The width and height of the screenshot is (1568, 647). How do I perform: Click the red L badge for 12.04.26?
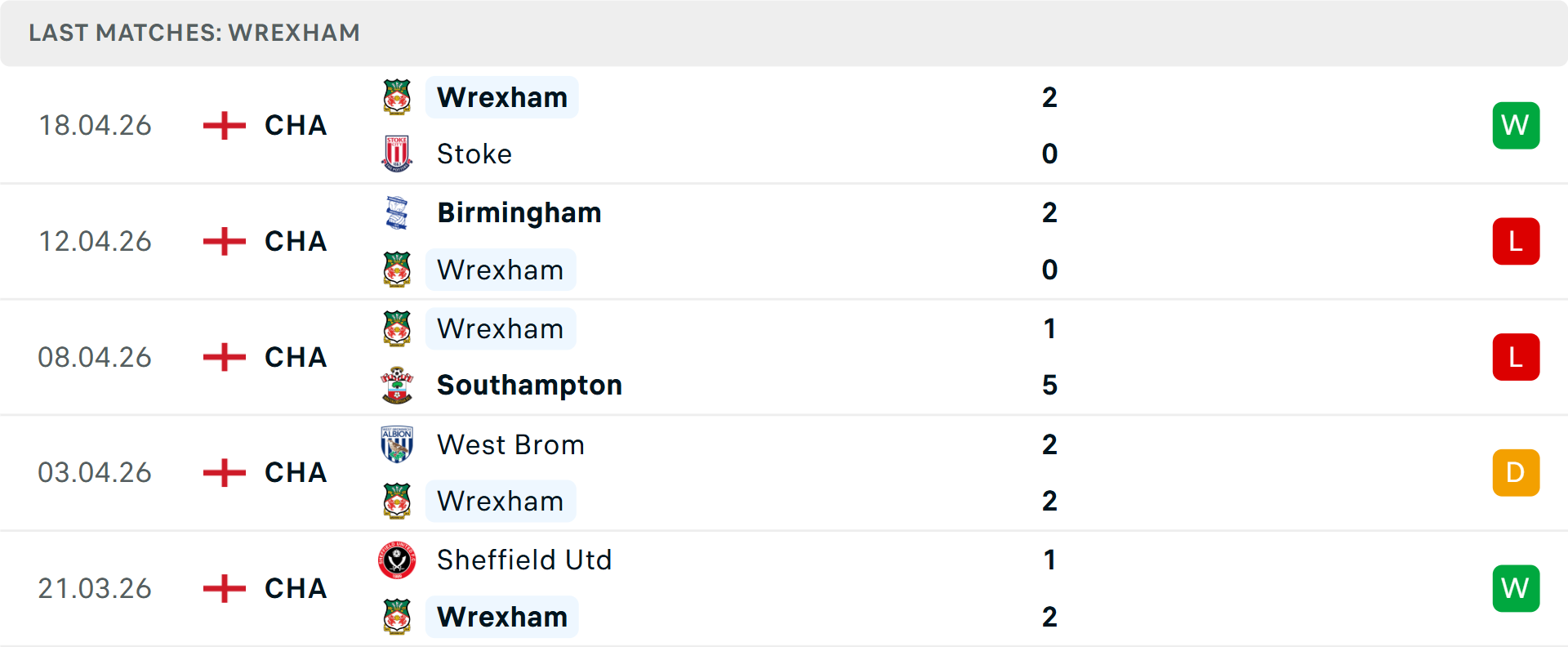click(x=1516, y=241)
